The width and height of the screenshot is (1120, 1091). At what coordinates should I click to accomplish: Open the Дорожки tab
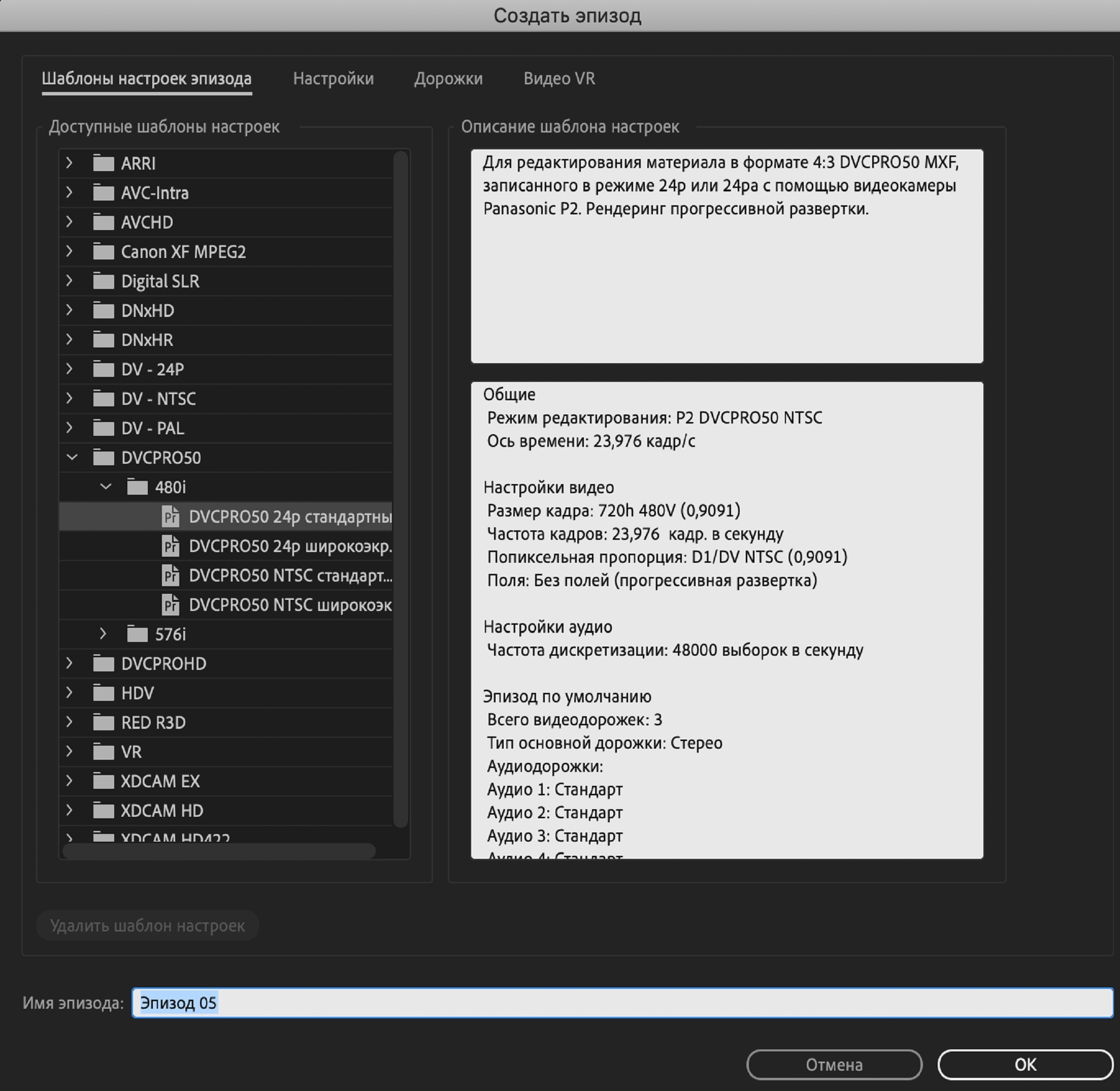pos(449,79)
